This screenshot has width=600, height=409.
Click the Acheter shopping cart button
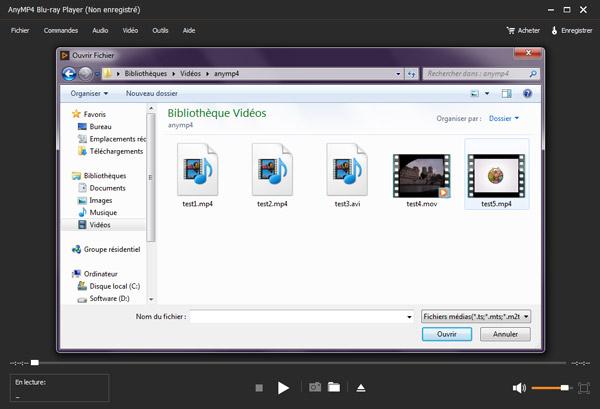tap(523, 30)
